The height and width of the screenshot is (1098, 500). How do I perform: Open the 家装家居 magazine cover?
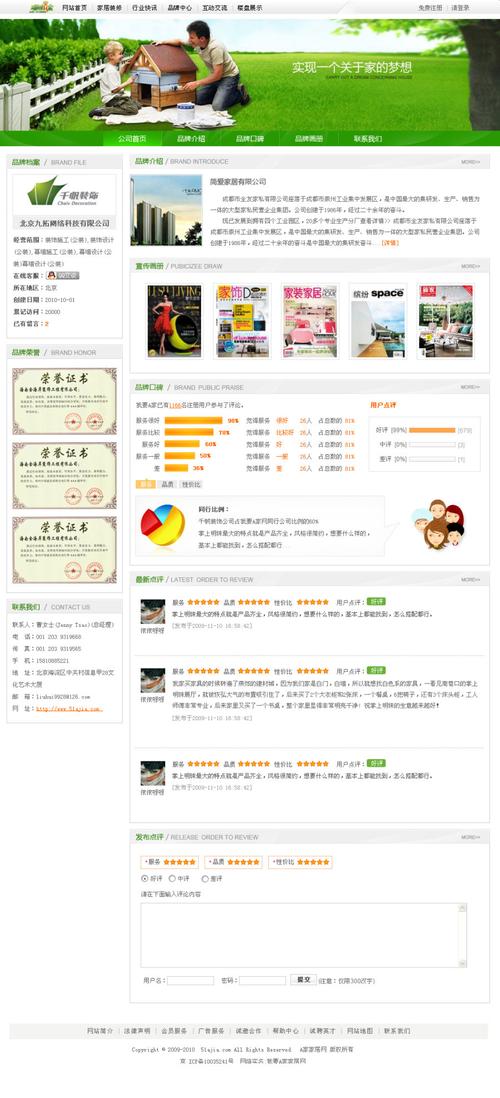310,321
